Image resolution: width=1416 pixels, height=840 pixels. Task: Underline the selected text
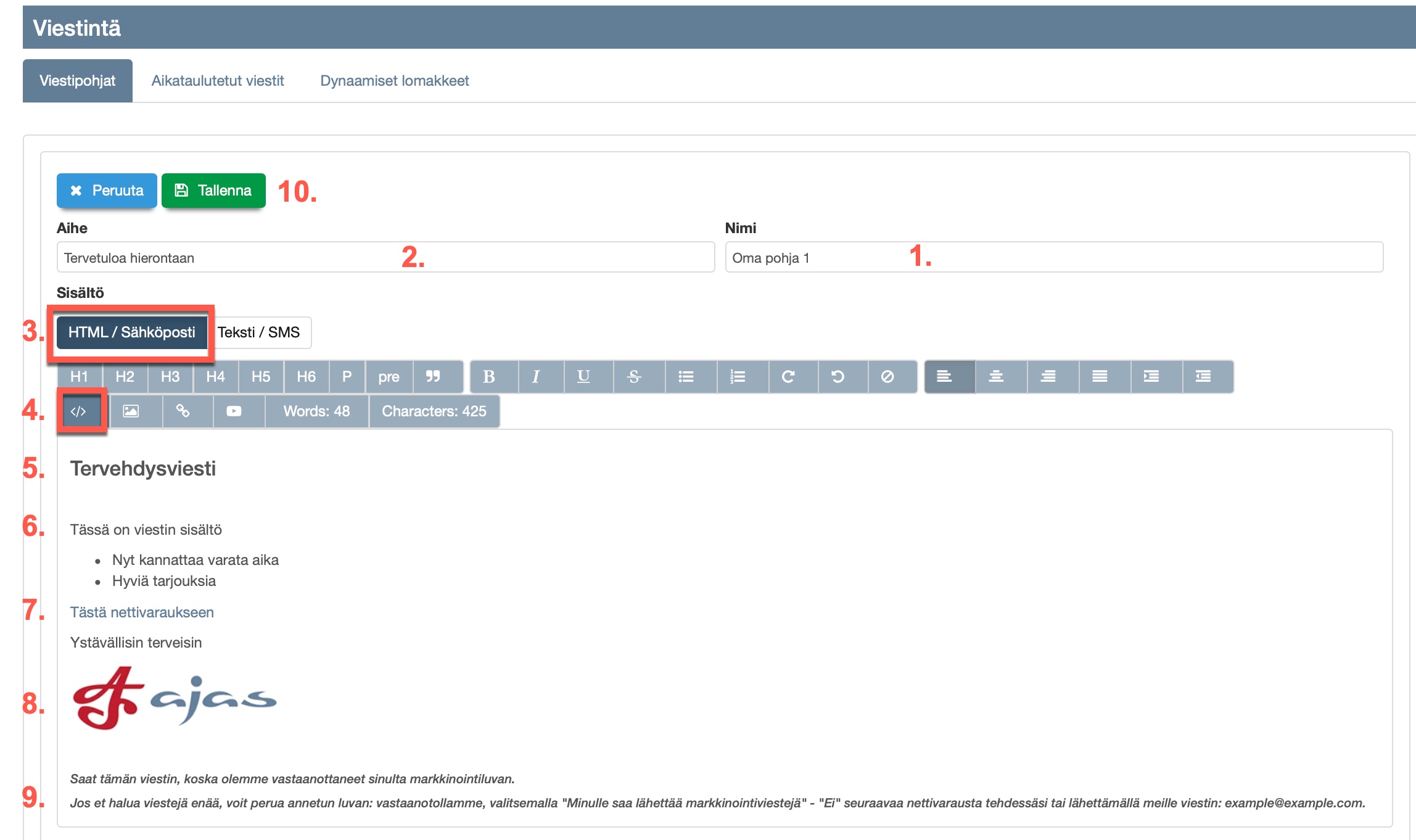pos(583,377)
